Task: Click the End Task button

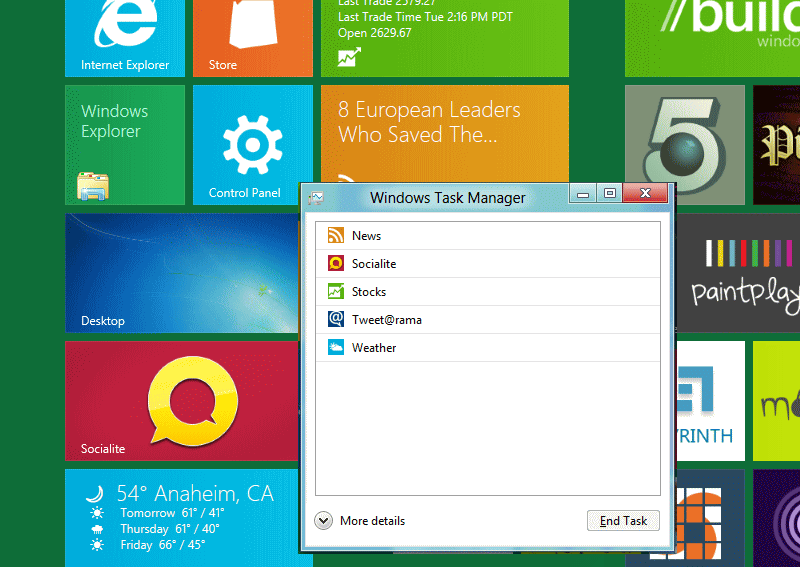Action: (x=623, y=521)
